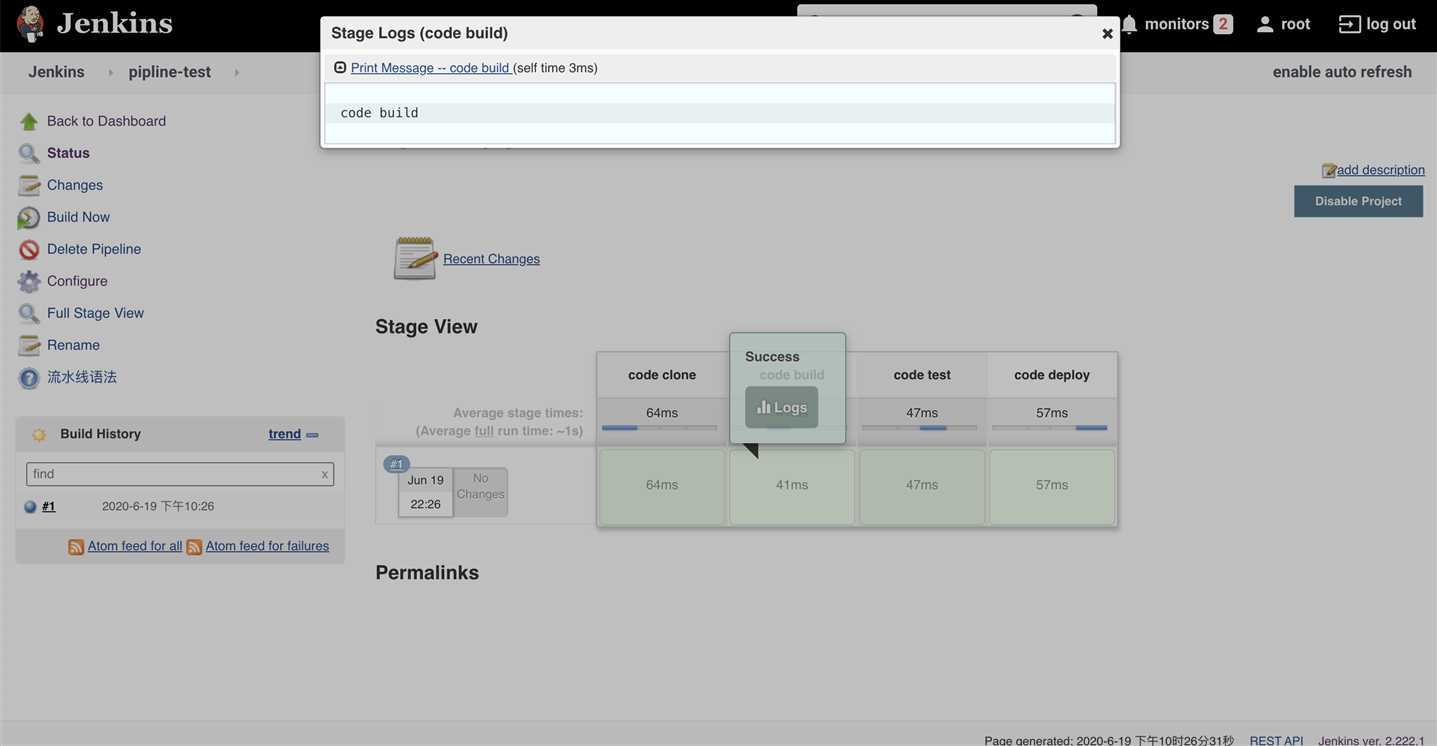Image resolution: width=1437 pixels, height=746 pixels.
Task: Select Delete Pipeline
Action: click(x=94, y=249)
